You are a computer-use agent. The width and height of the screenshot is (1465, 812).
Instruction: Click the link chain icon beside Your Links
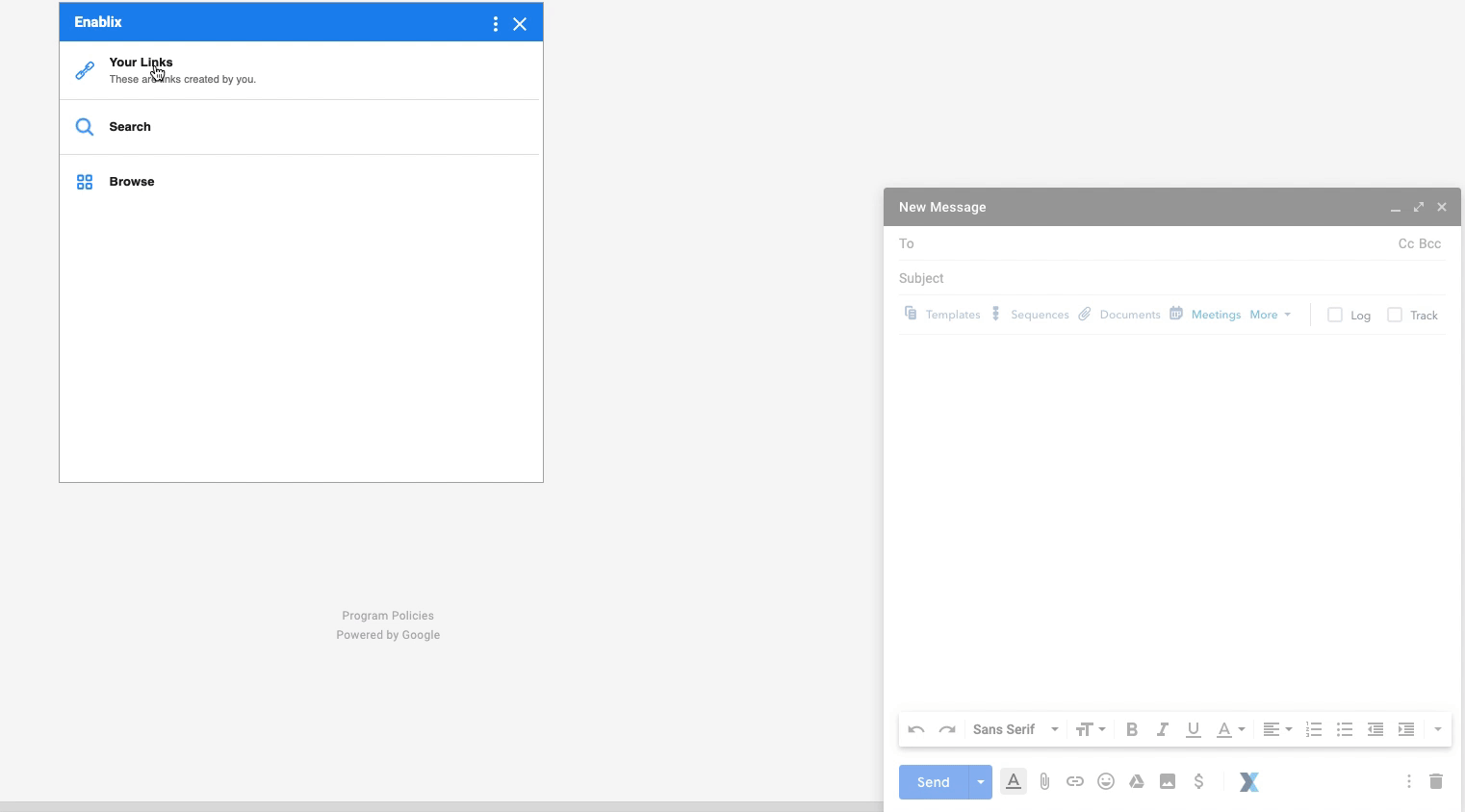pos(85,70)
